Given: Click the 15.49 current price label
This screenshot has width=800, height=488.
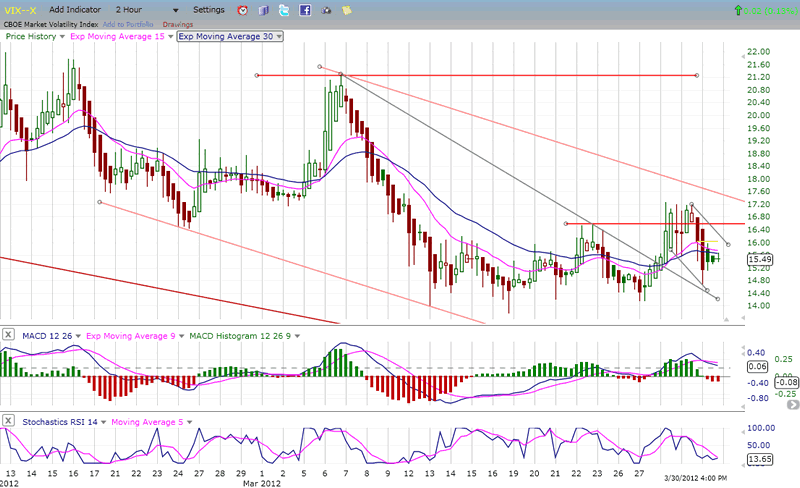Looking at the screenshot, I should click(x=760, y=259).
